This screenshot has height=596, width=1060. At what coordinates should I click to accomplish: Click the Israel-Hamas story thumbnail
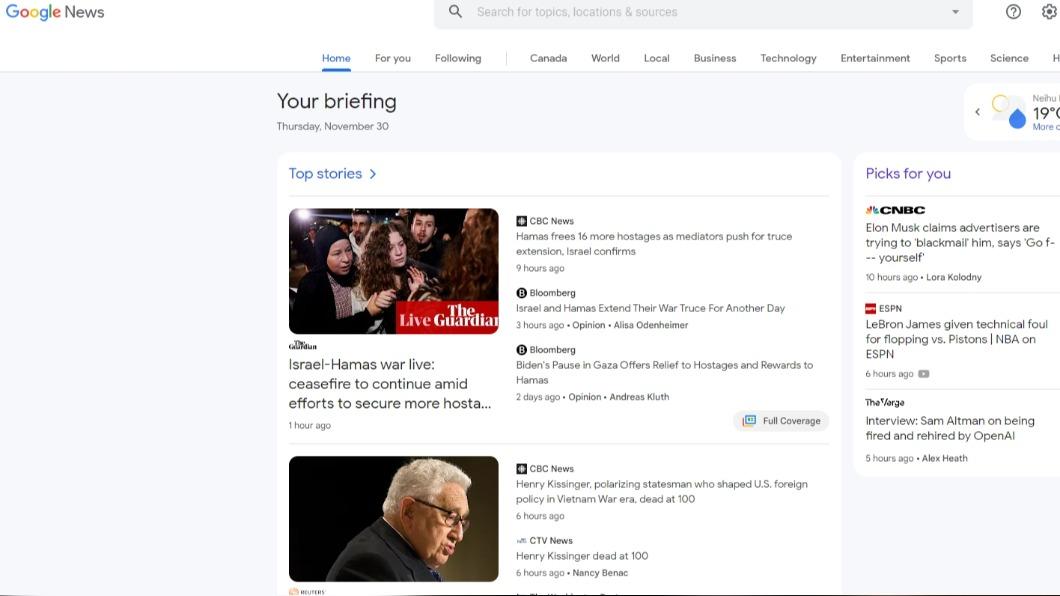(x=393, y=271)
